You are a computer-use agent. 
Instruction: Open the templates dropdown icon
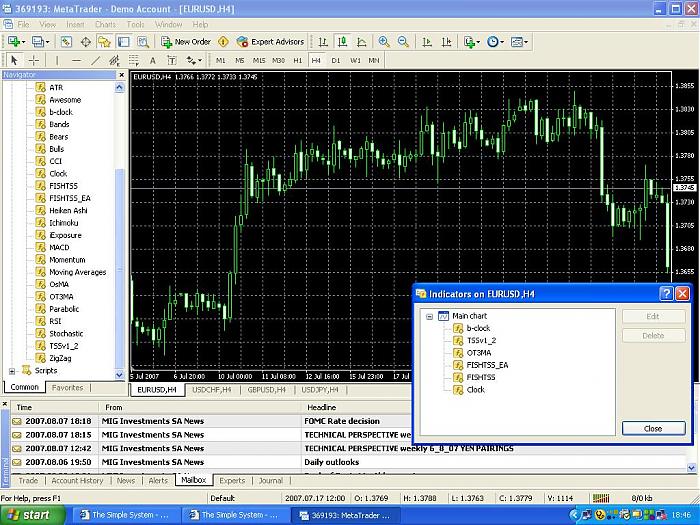519,42
